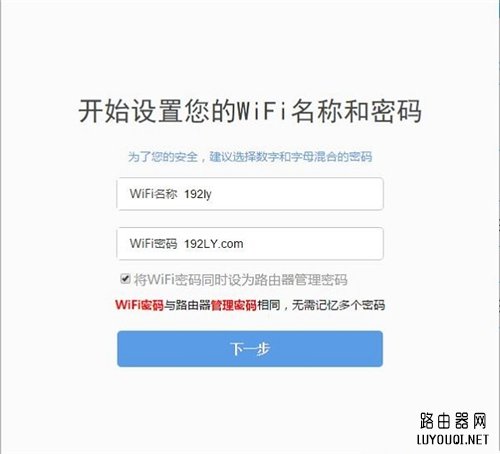
Task: Click the blue 下一步 button
Action: pyautogui.click(x=250, y=349)
